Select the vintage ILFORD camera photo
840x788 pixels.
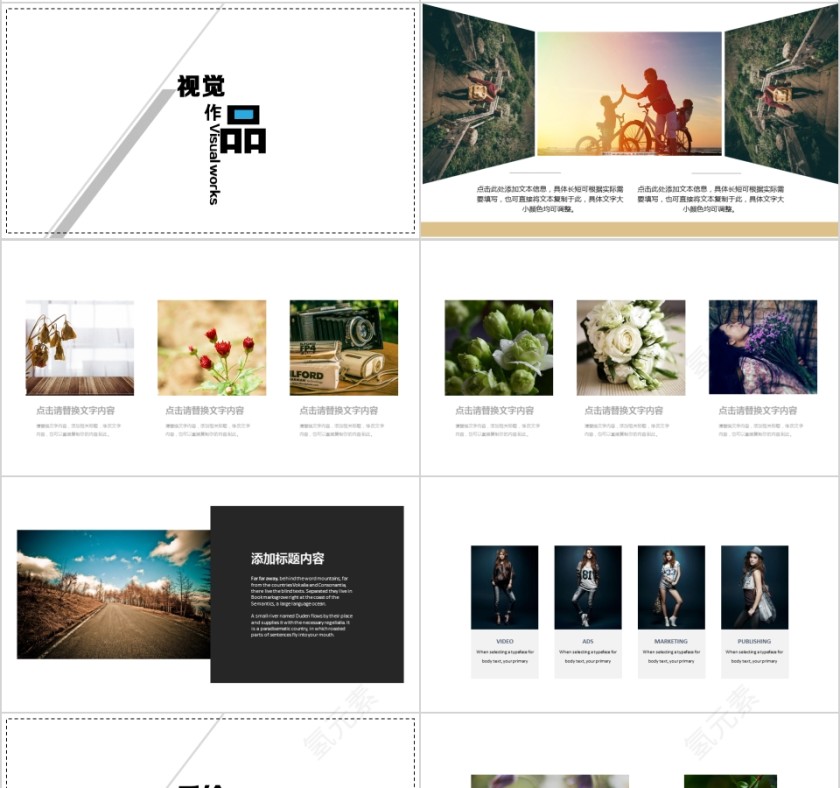(x=343, y=347)
